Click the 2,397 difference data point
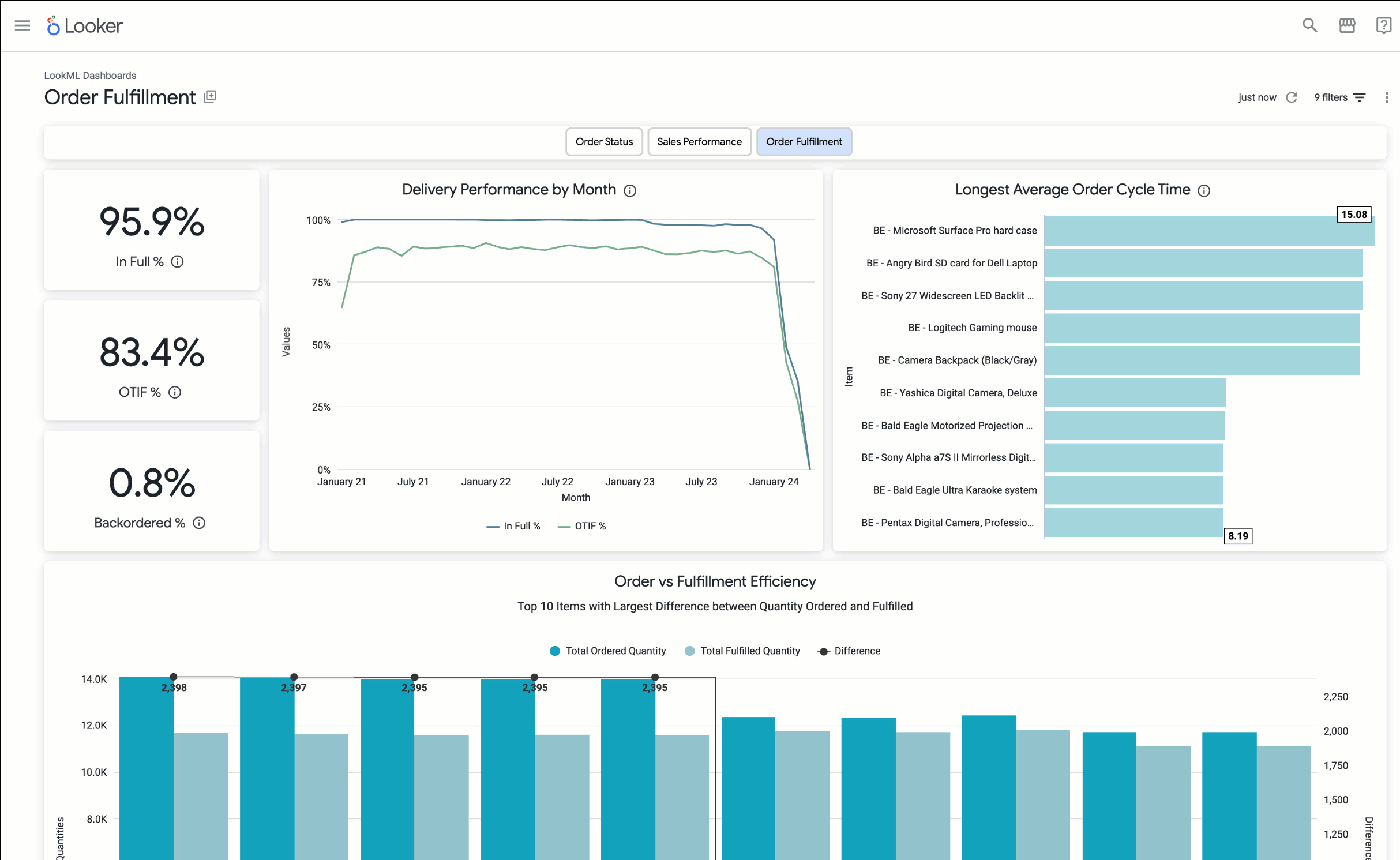This screenshot has height=860, width=1400. pyautogui.click(x=294, y=677)
